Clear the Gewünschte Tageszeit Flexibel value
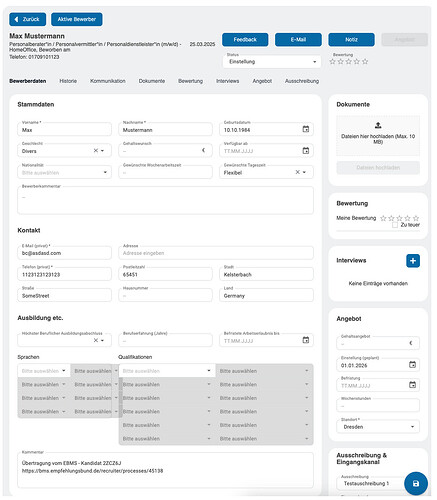Image resolution: width=437 pixels, height=500 pixels. click(x=298, y=172)
